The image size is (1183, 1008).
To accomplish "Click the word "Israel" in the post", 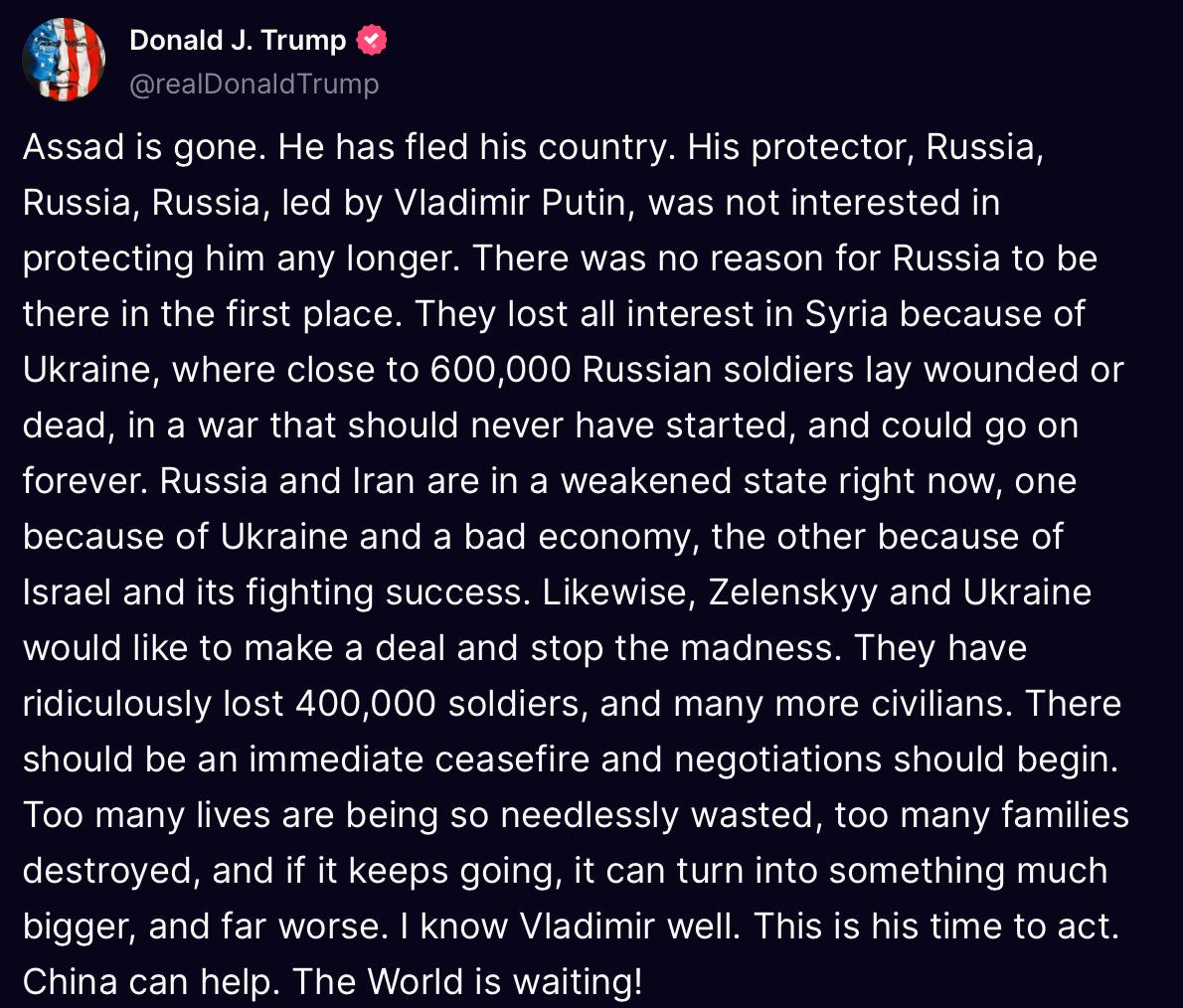I will click(68, 592).
